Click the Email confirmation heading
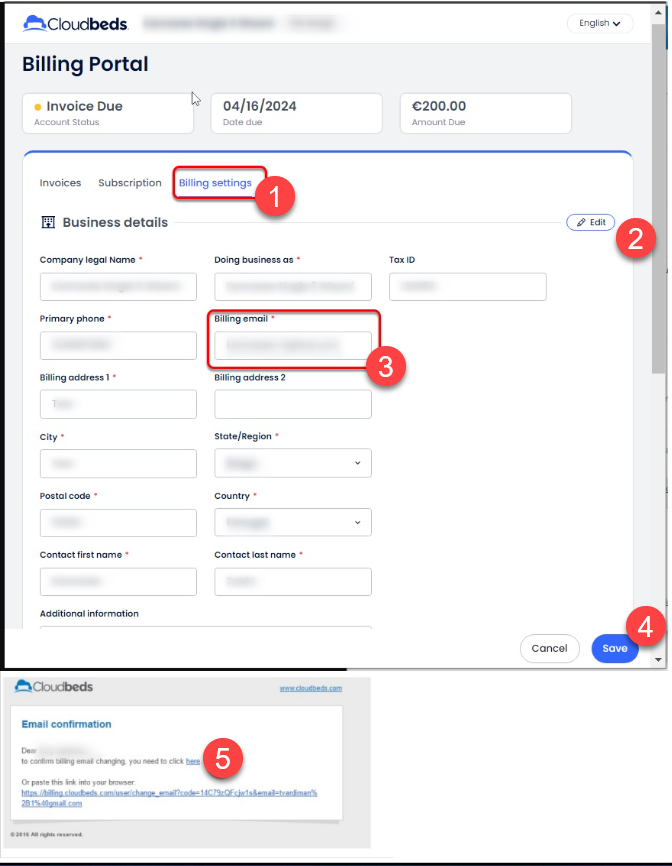The height and width of the screenshot is (866, 672). (x=66, y=724)
